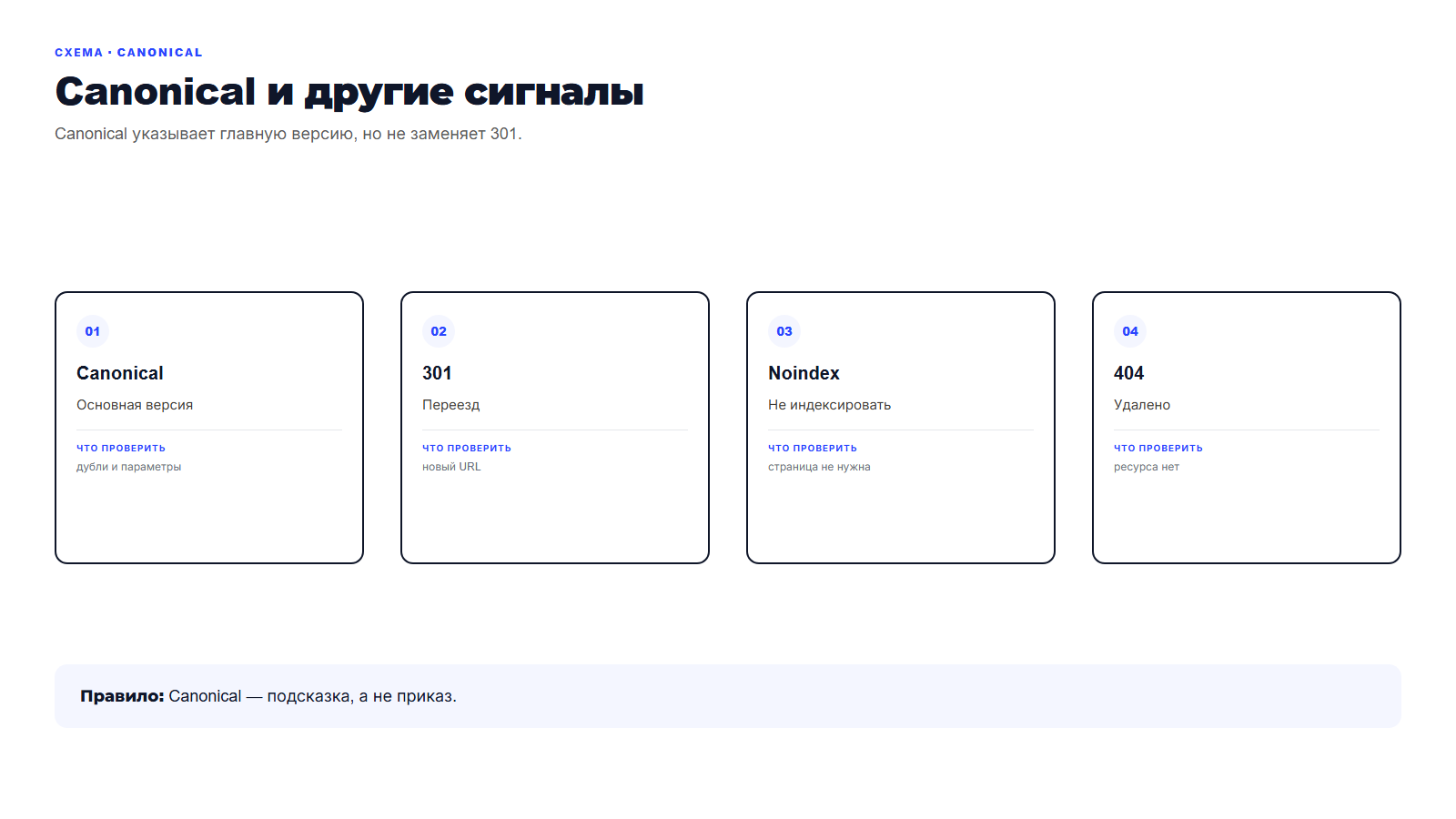Click the 'СХЕМА · CANONICAL' overline label
This screenshot has width=1456, height=819.
pos(128,53)
